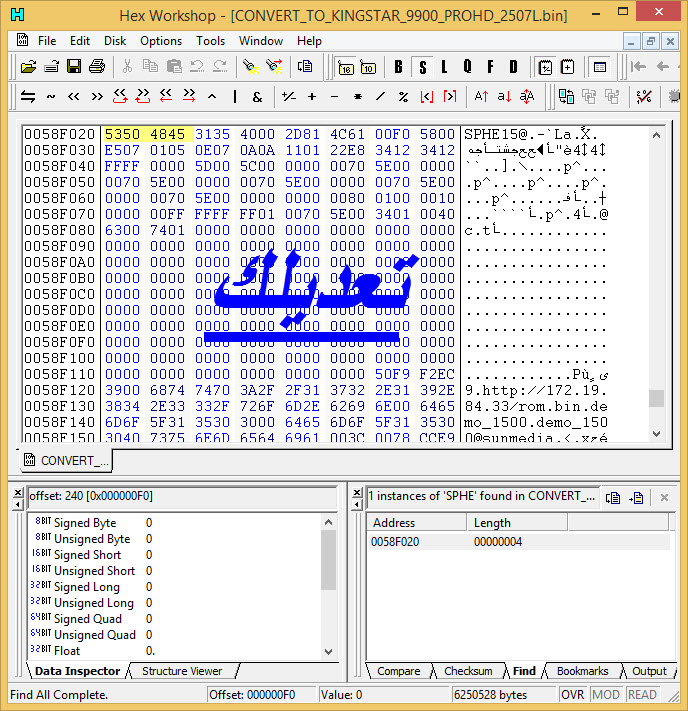This screenshot has height=711, width=688.
Task: Apply the Multiply (*) operation
Action: [358, 97]
